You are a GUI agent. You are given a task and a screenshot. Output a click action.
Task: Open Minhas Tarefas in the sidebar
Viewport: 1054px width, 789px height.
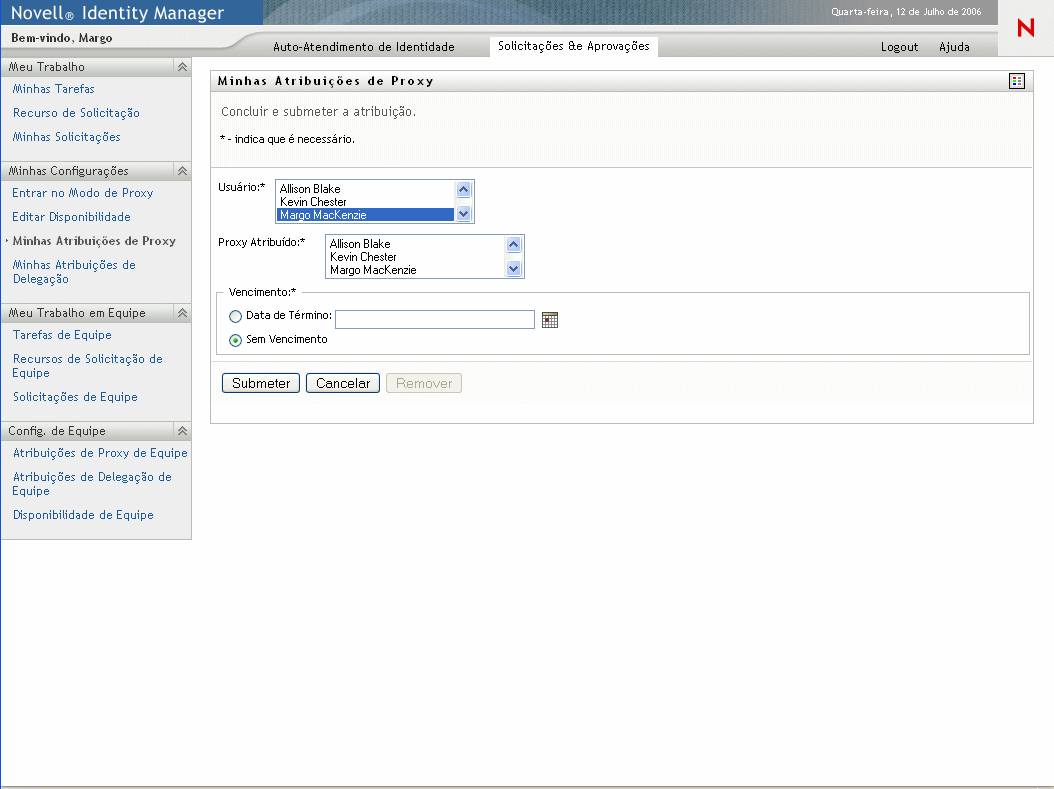(x=54, y=89)
